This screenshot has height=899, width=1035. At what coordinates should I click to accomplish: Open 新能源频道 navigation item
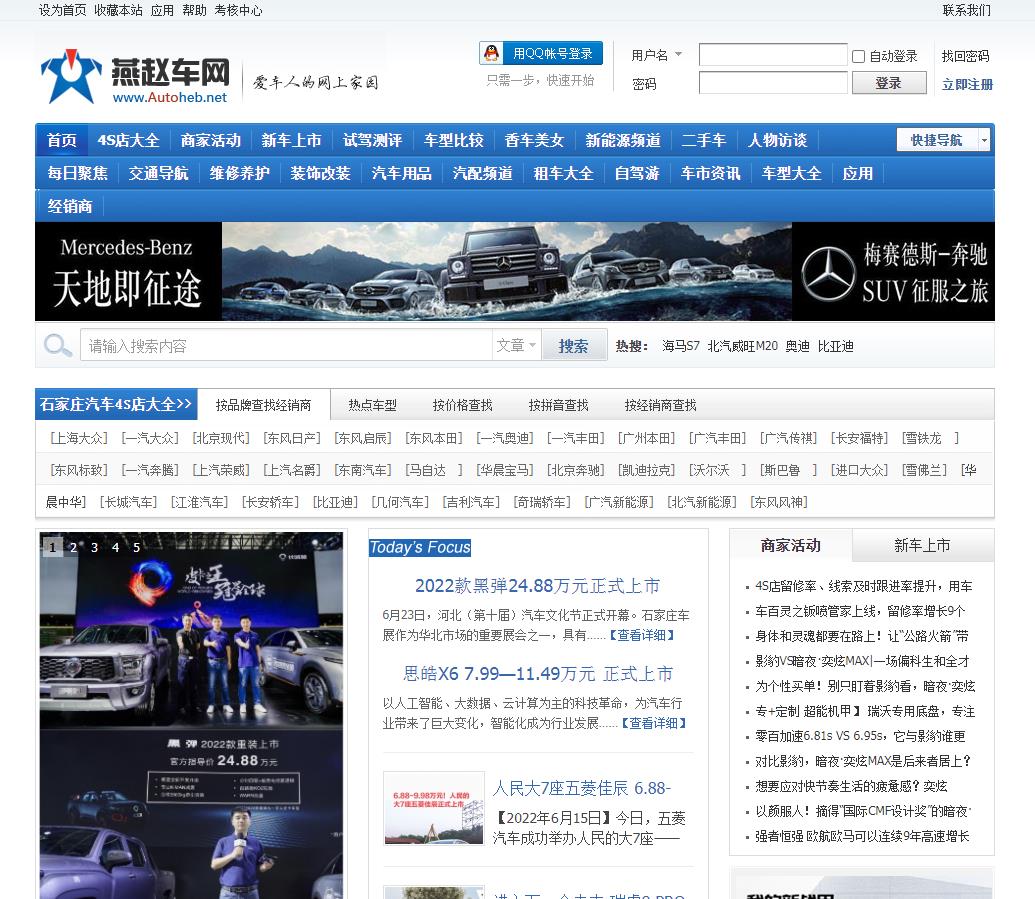(x=622, y=141)
